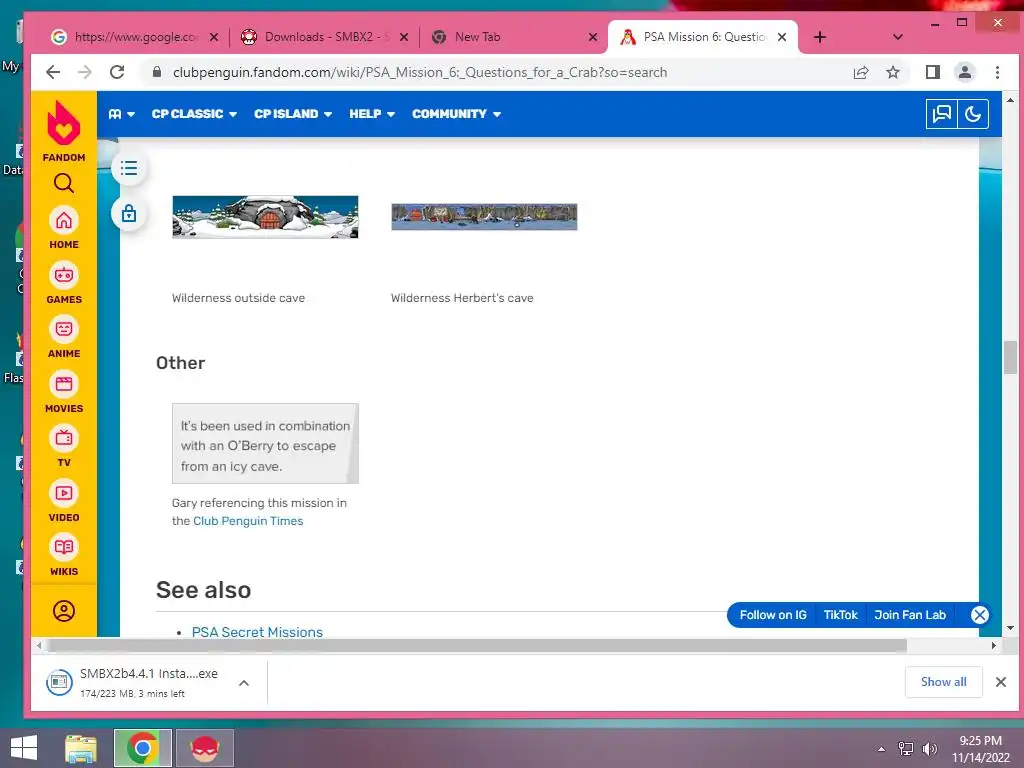Expand the COMMUNITY menu
This screenshot has height=768, width=1024.
pyautogui.click(x=456, y=114)
